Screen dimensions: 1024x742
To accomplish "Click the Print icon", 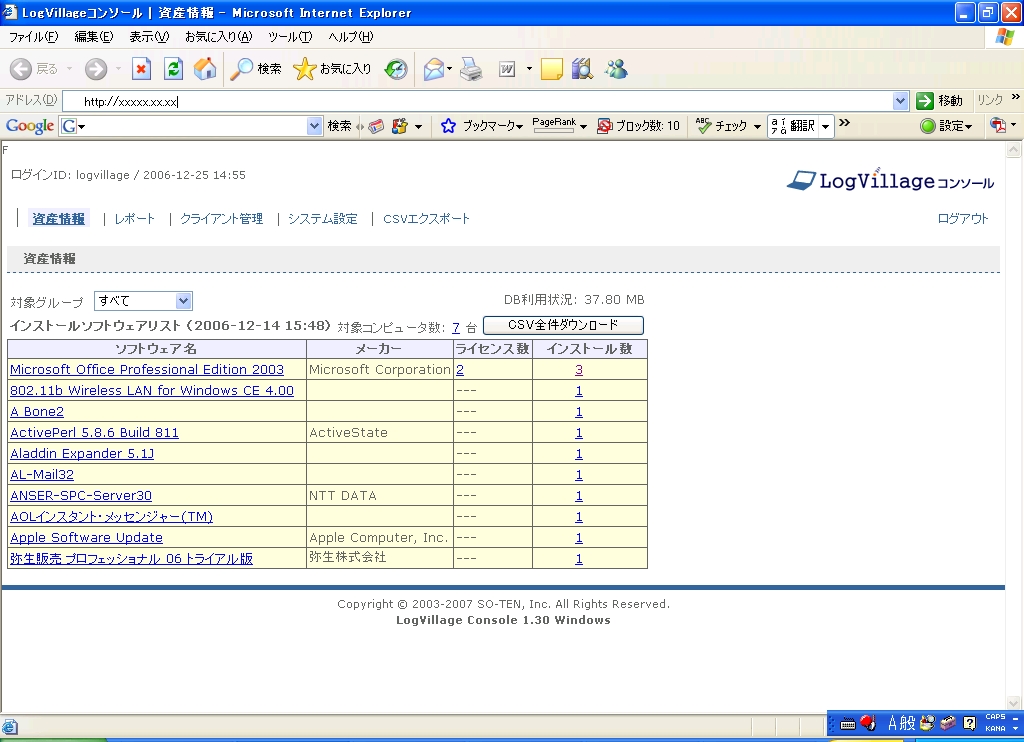I will pyautogui.click(x=471, y=69).
